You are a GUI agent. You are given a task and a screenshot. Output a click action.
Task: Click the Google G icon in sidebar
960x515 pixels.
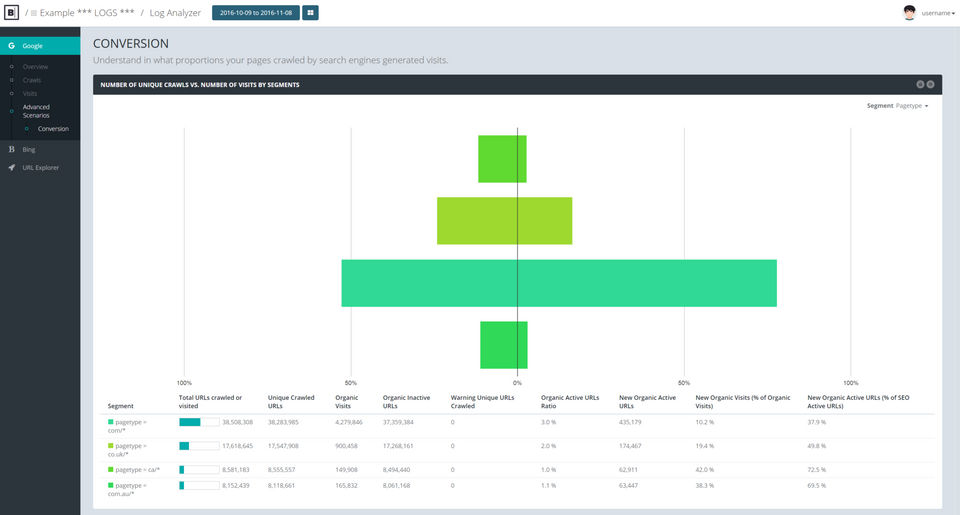(12, 45)
